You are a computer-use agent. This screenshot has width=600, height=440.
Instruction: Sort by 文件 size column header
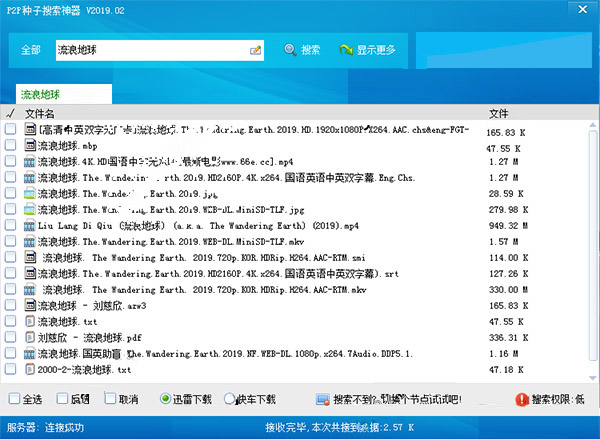coord(499,114)
